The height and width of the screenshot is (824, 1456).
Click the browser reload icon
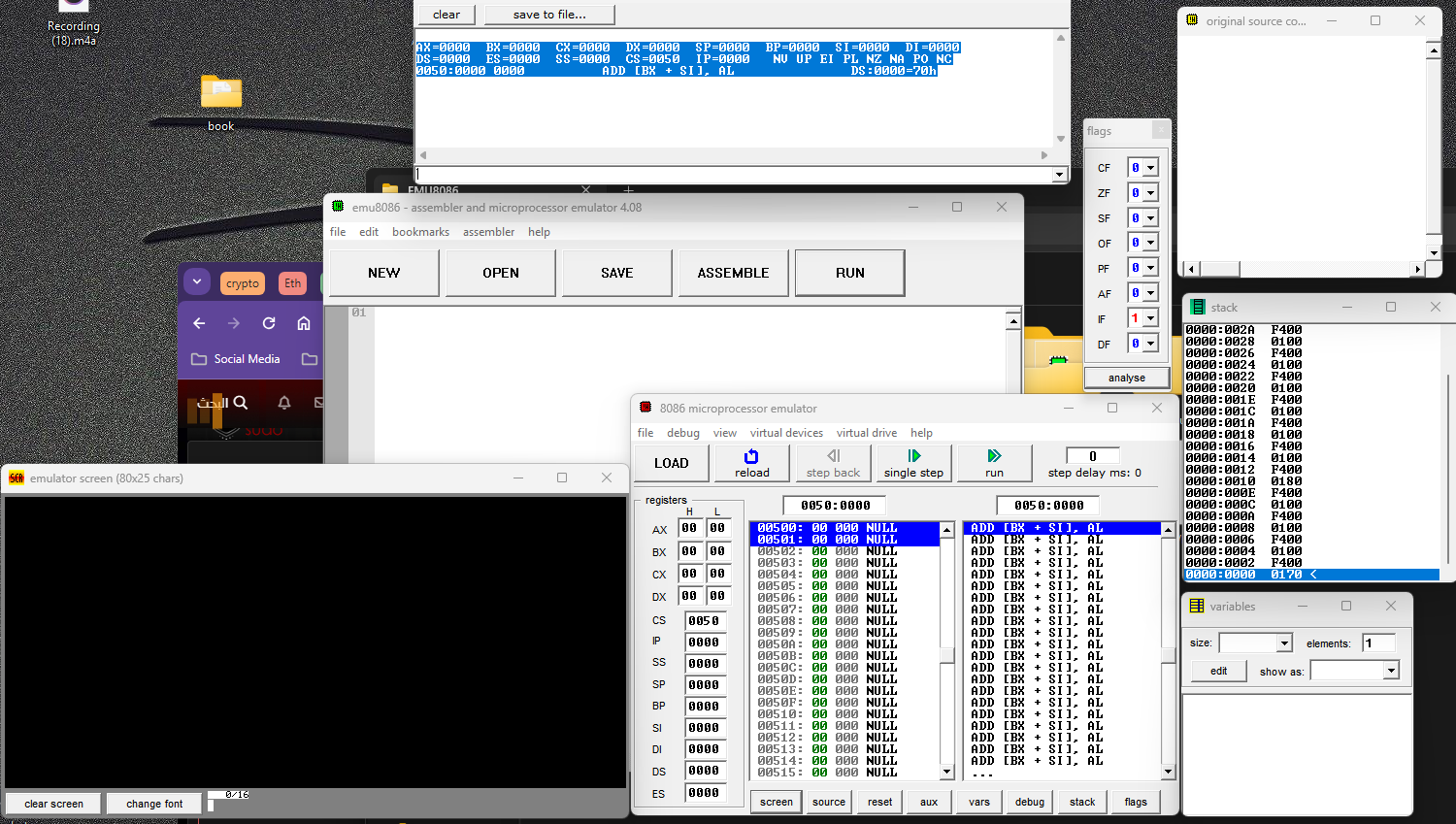269,323
